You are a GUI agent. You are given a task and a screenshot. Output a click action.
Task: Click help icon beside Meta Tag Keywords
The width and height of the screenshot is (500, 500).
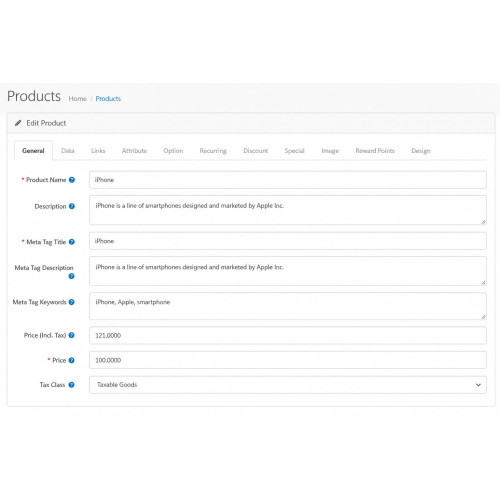(x=72, y=302)
